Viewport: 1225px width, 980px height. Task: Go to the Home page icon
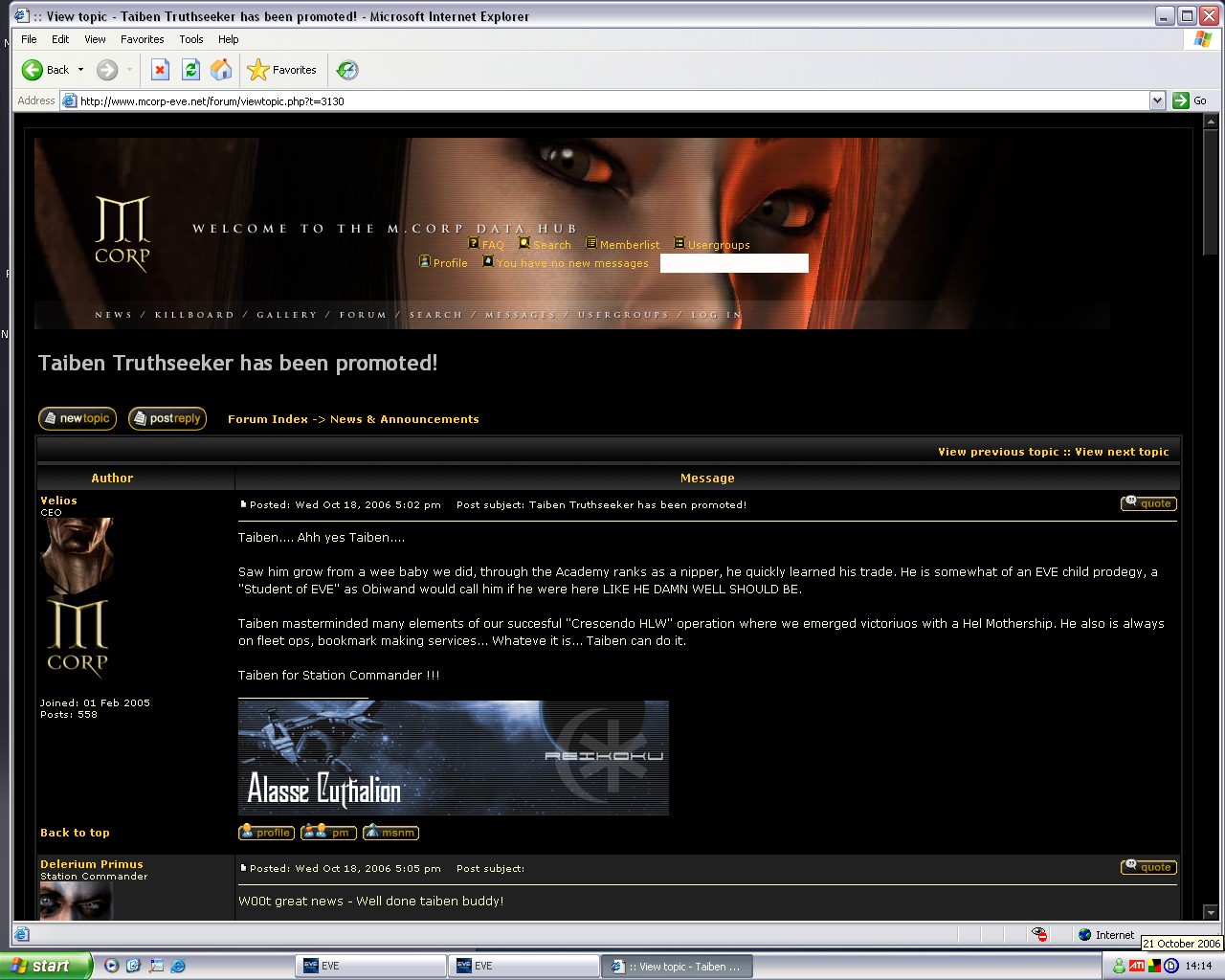(221, 70)
